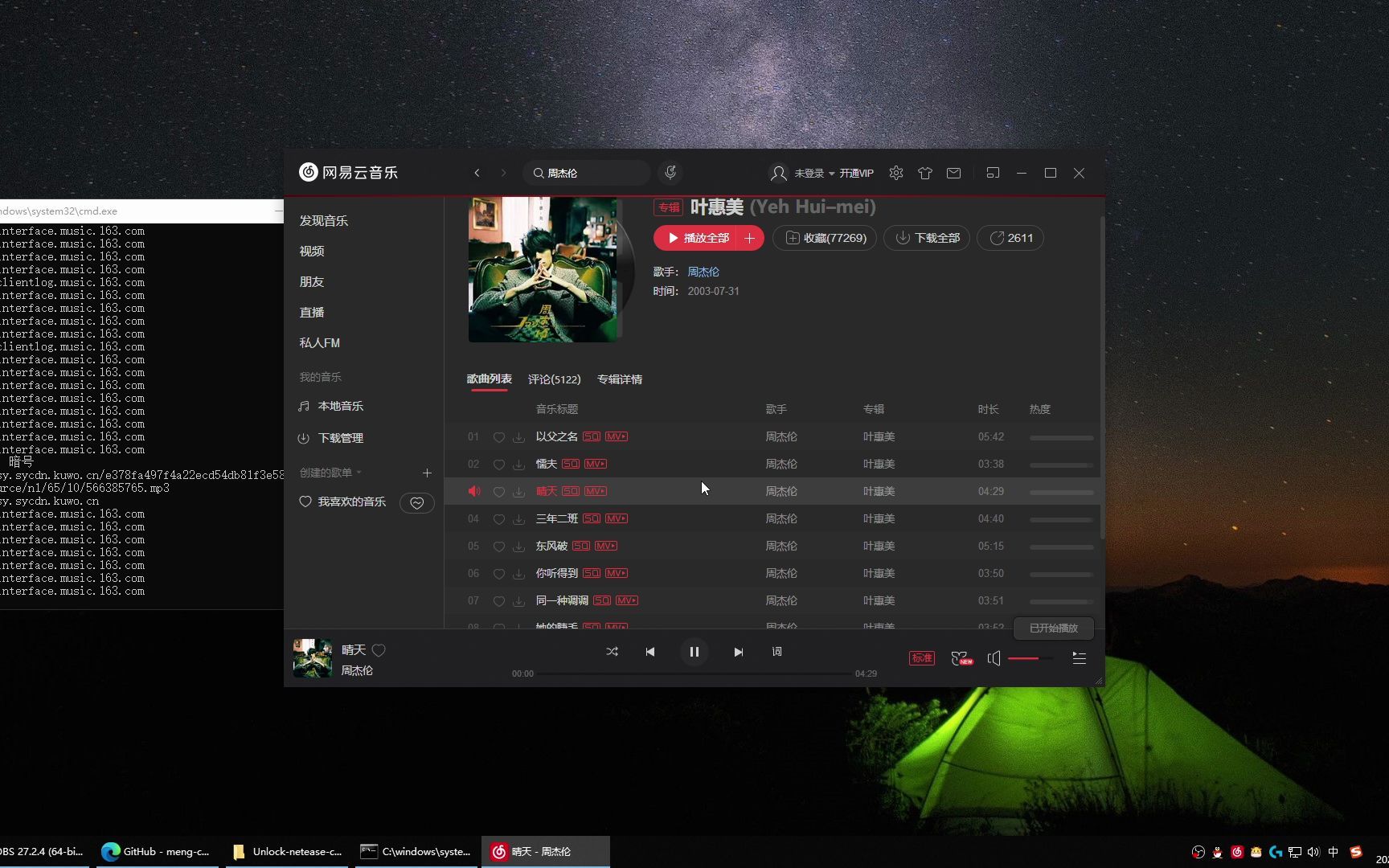The image size is (1389, 868).
Task: Add a new playlist with plus icon
Action: pyautogui.click(x=427, y=473)
